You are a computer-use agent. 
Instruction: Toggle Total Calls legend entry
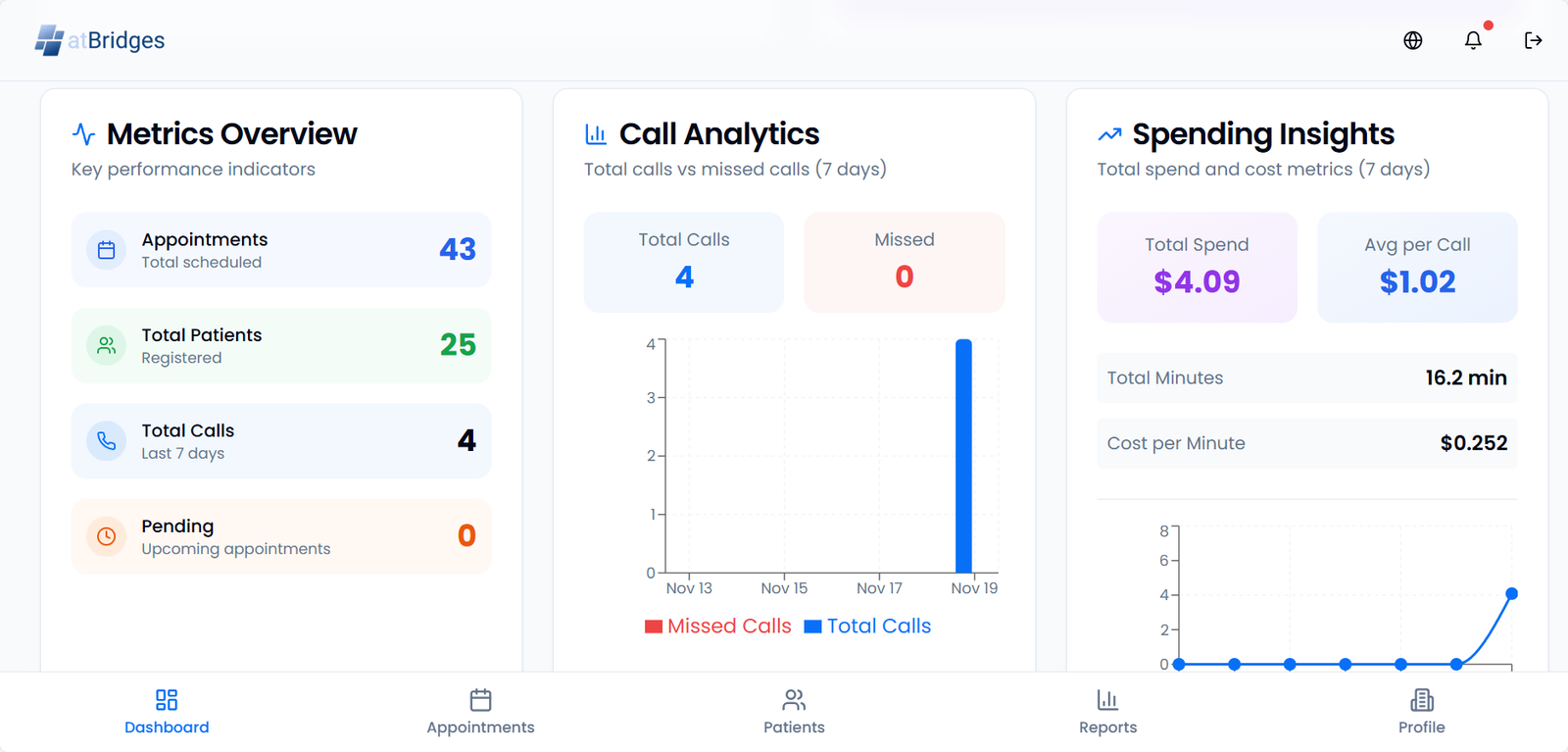pos(878,627)
